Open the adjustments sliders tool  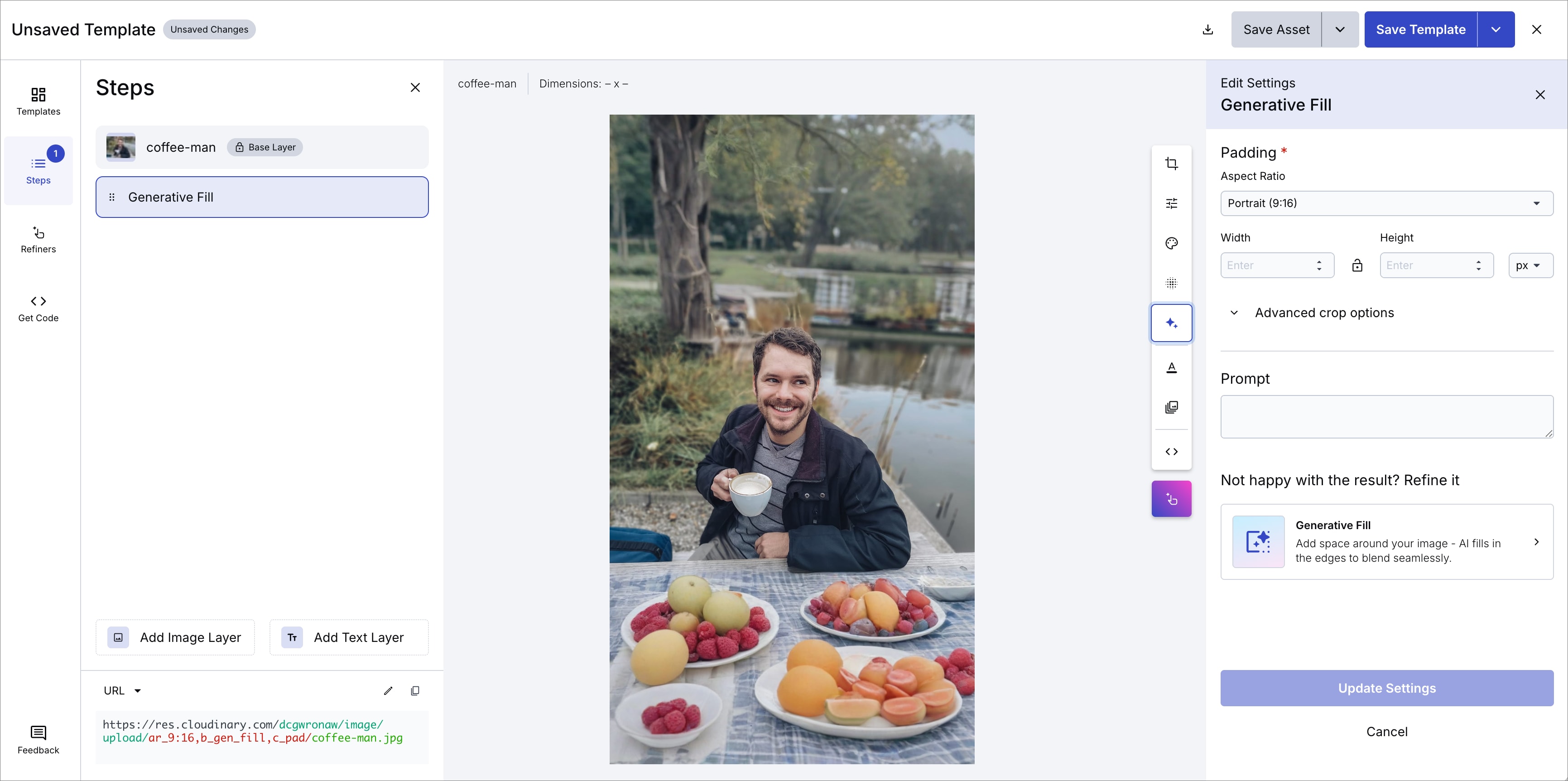[1171, 203]
